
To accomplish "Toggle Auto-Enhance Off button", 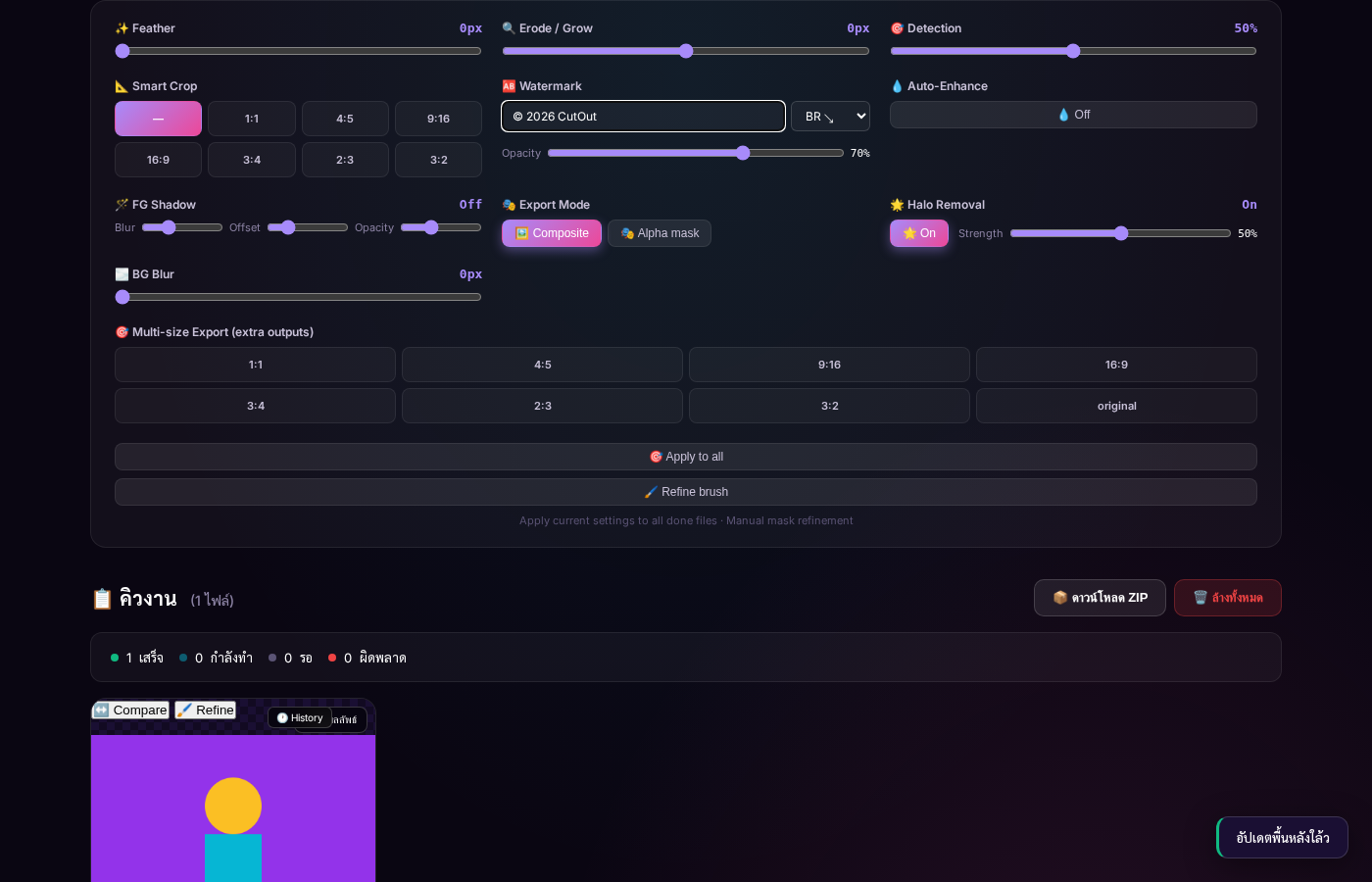I will (x=1073, y=115).
